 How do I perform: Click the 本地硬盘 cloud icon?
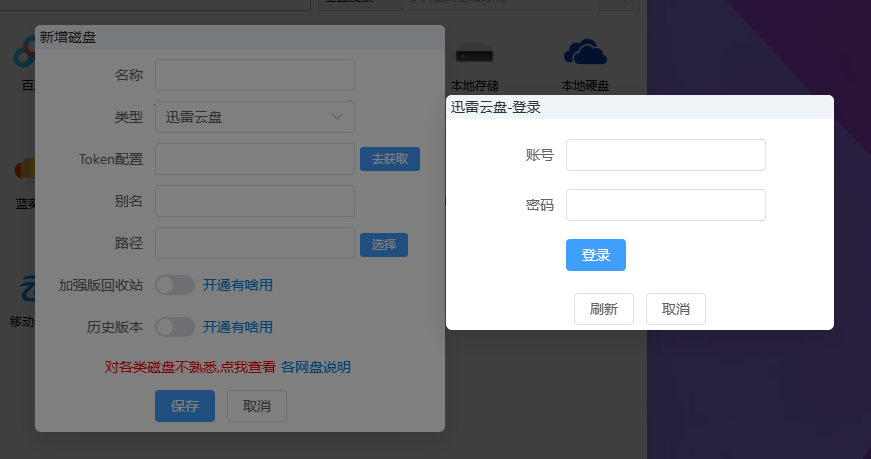(585, 52)
